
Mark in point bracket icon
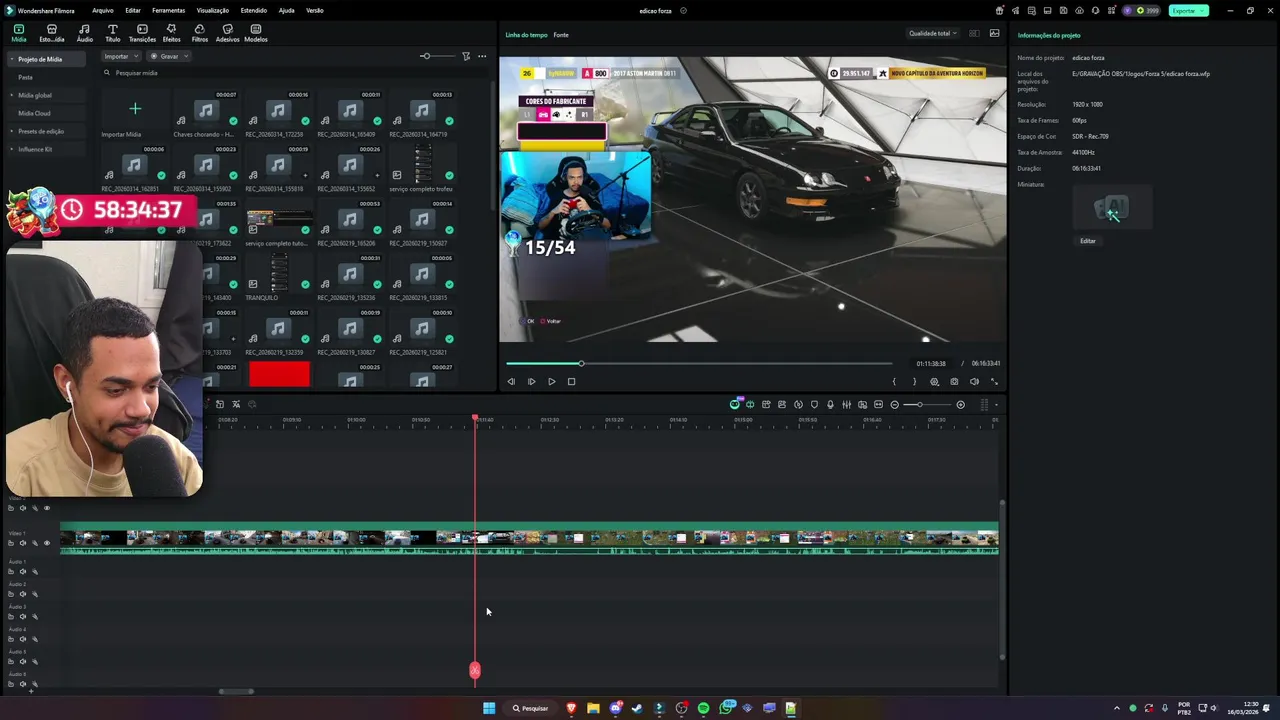[x=894, y=381]
